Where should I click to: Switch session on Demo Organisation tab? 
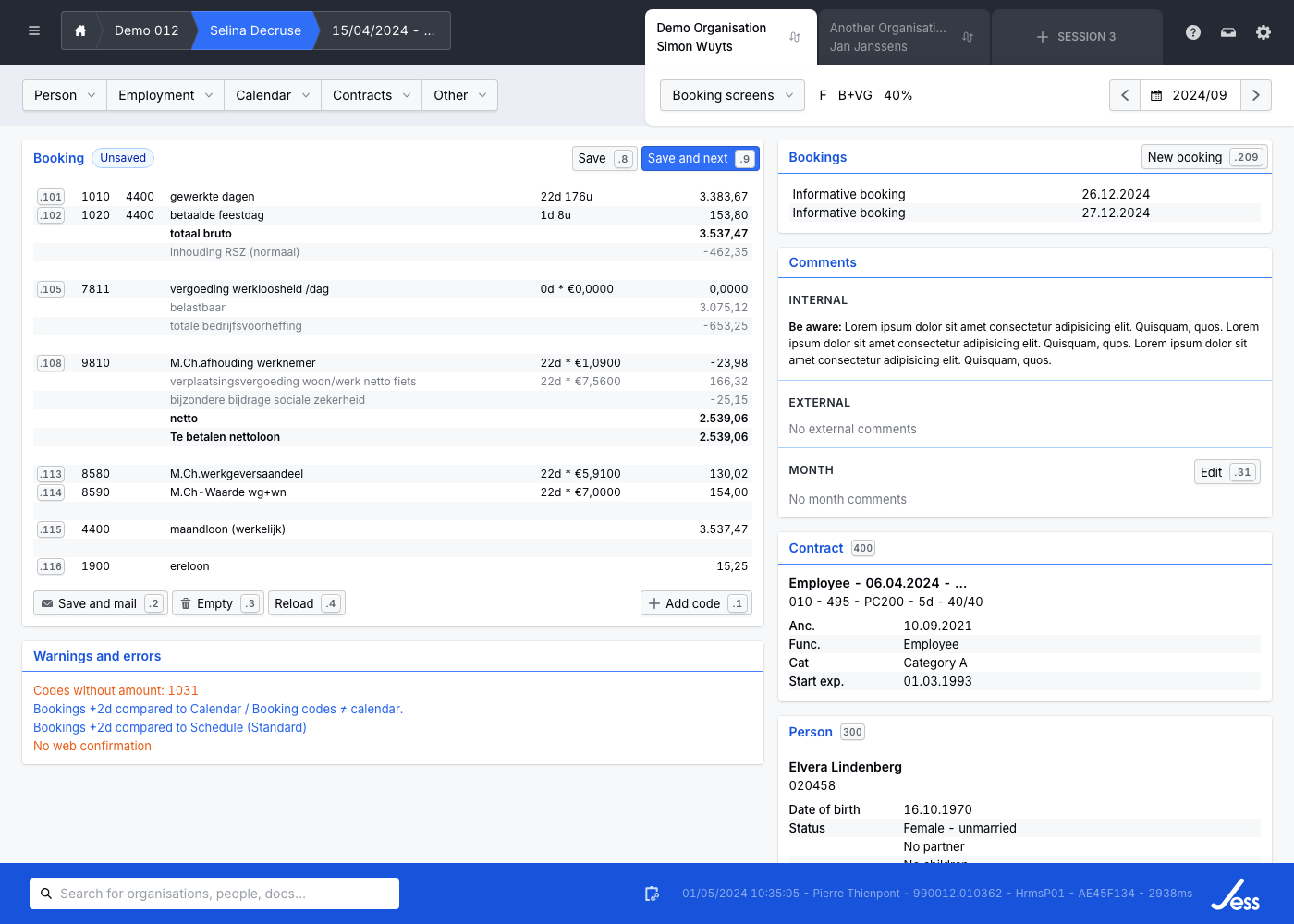(x=795, y=37)
